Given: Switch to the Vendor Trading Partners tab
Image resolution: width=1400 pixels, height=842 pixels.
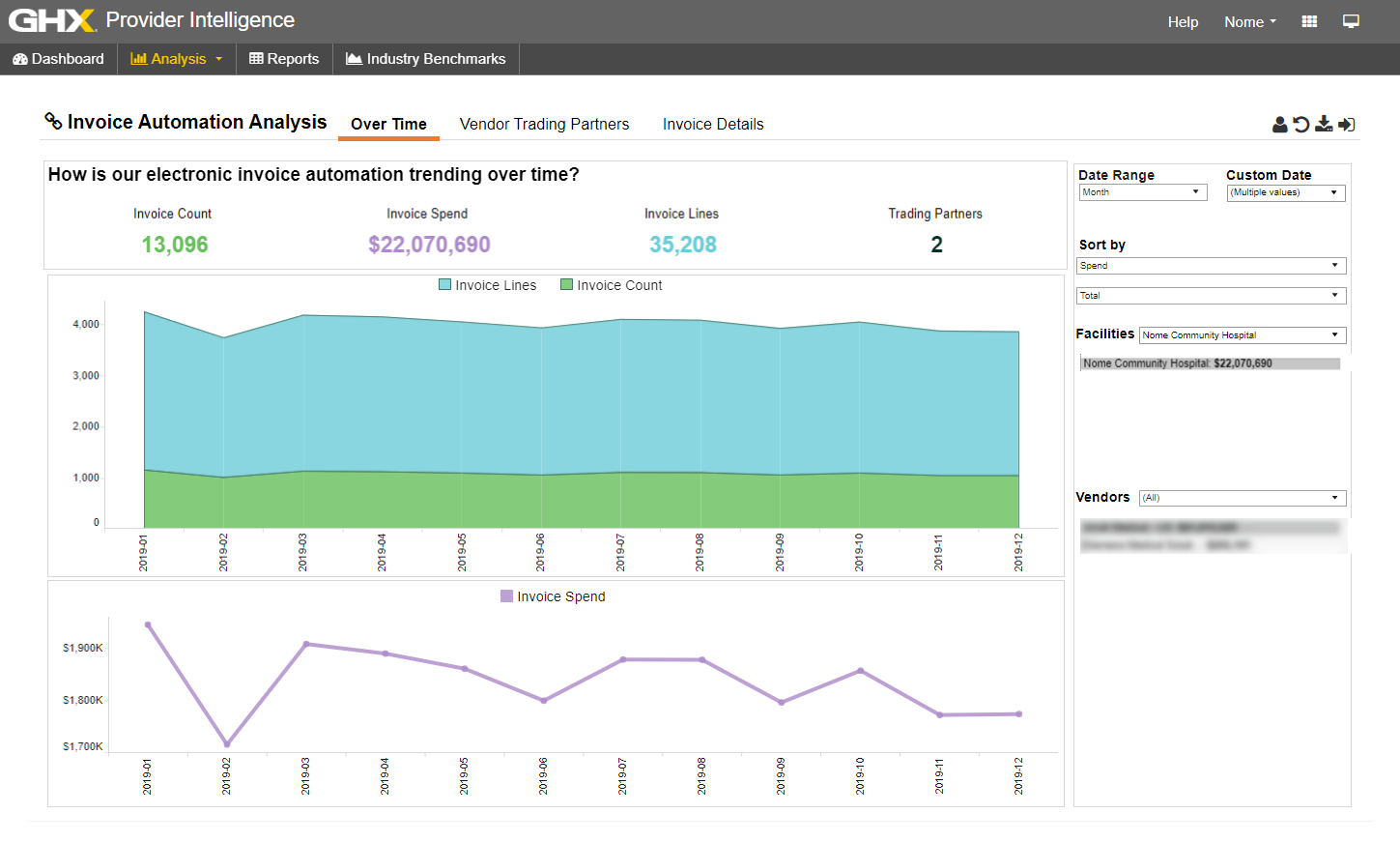Looking at the screenshot, I should click(544, 124).
